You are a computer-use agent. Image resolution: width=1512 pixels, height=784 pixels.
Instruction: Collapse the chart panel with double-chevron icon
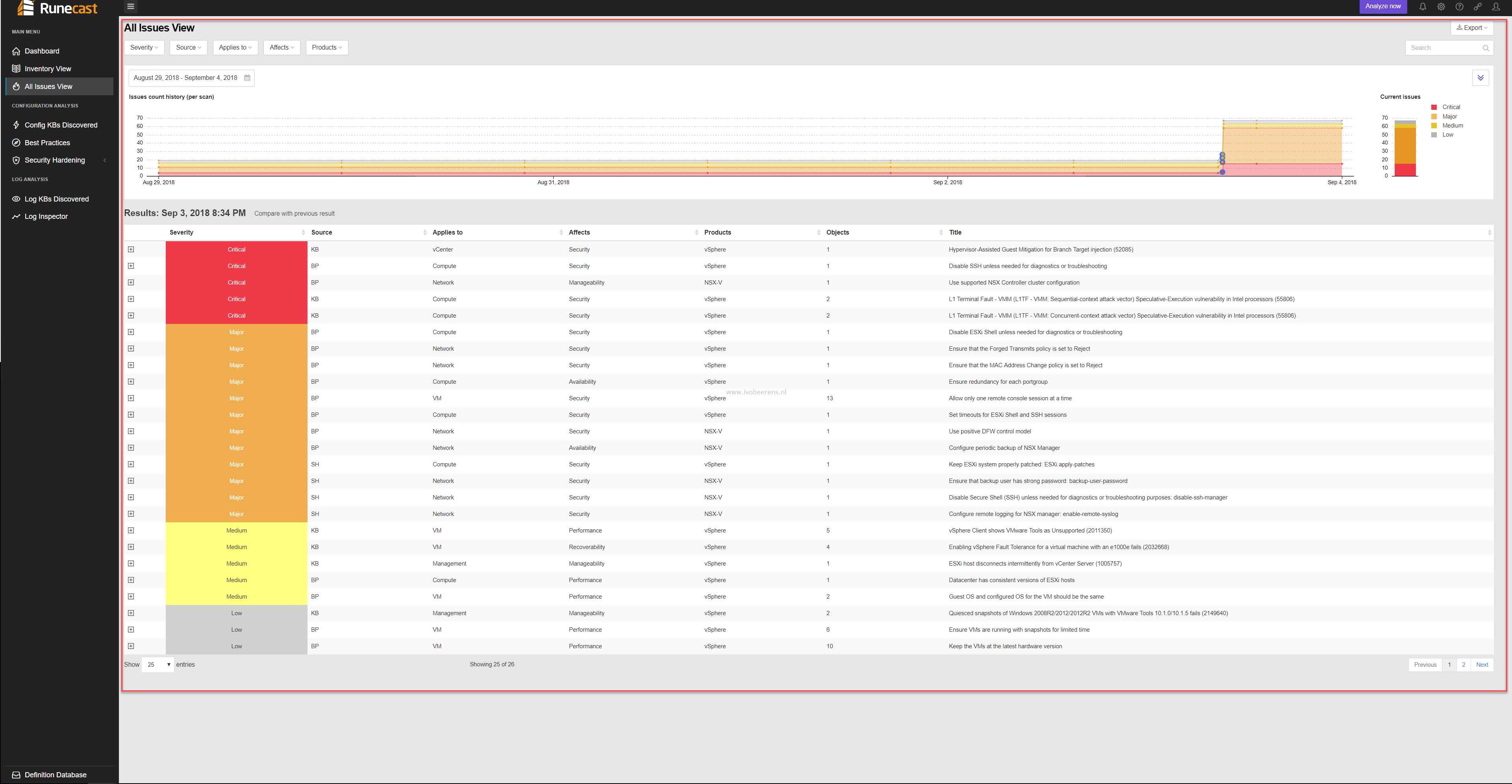pos(1480,78)
